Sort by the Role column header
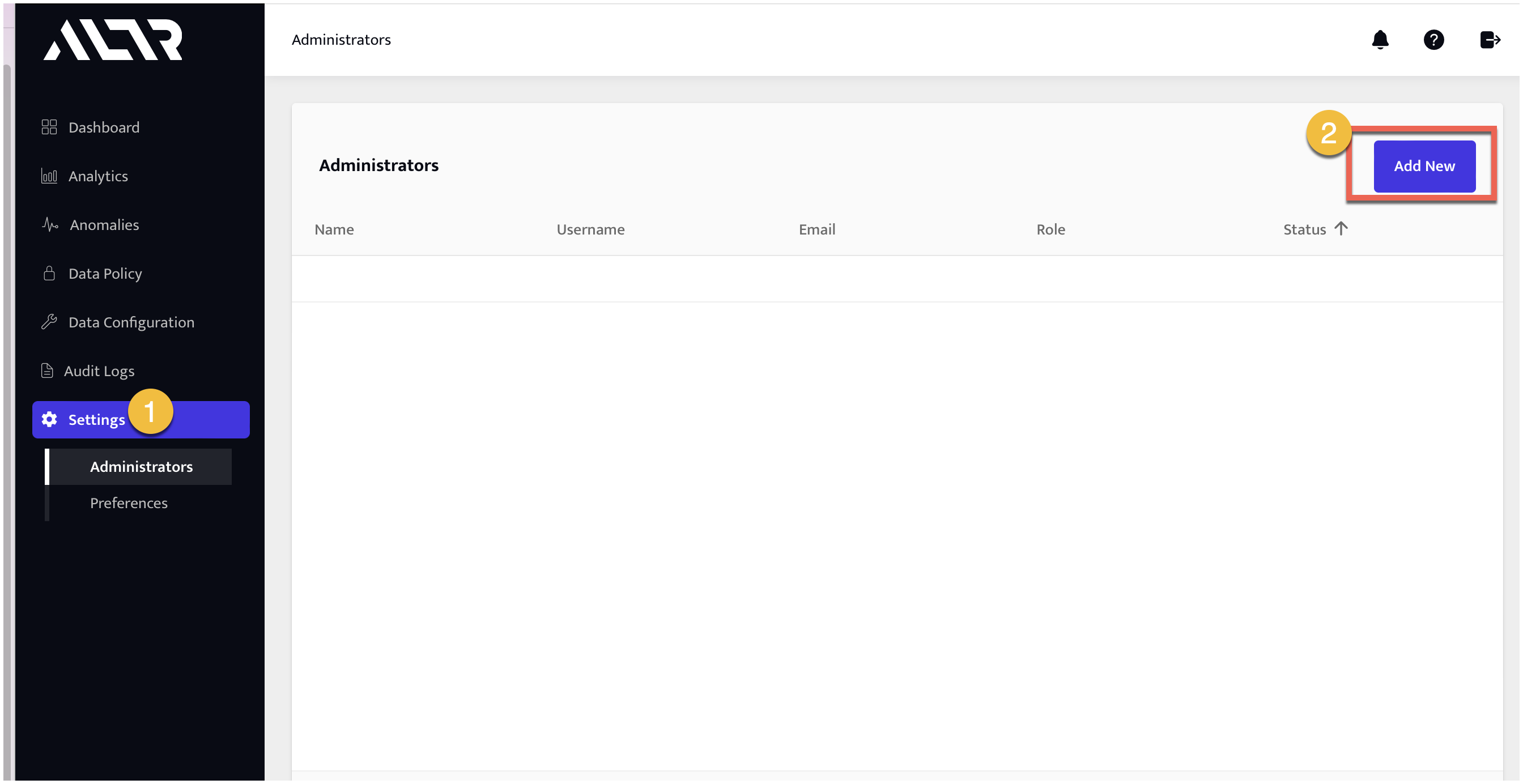1523x784 pixels. point(1050,229)
